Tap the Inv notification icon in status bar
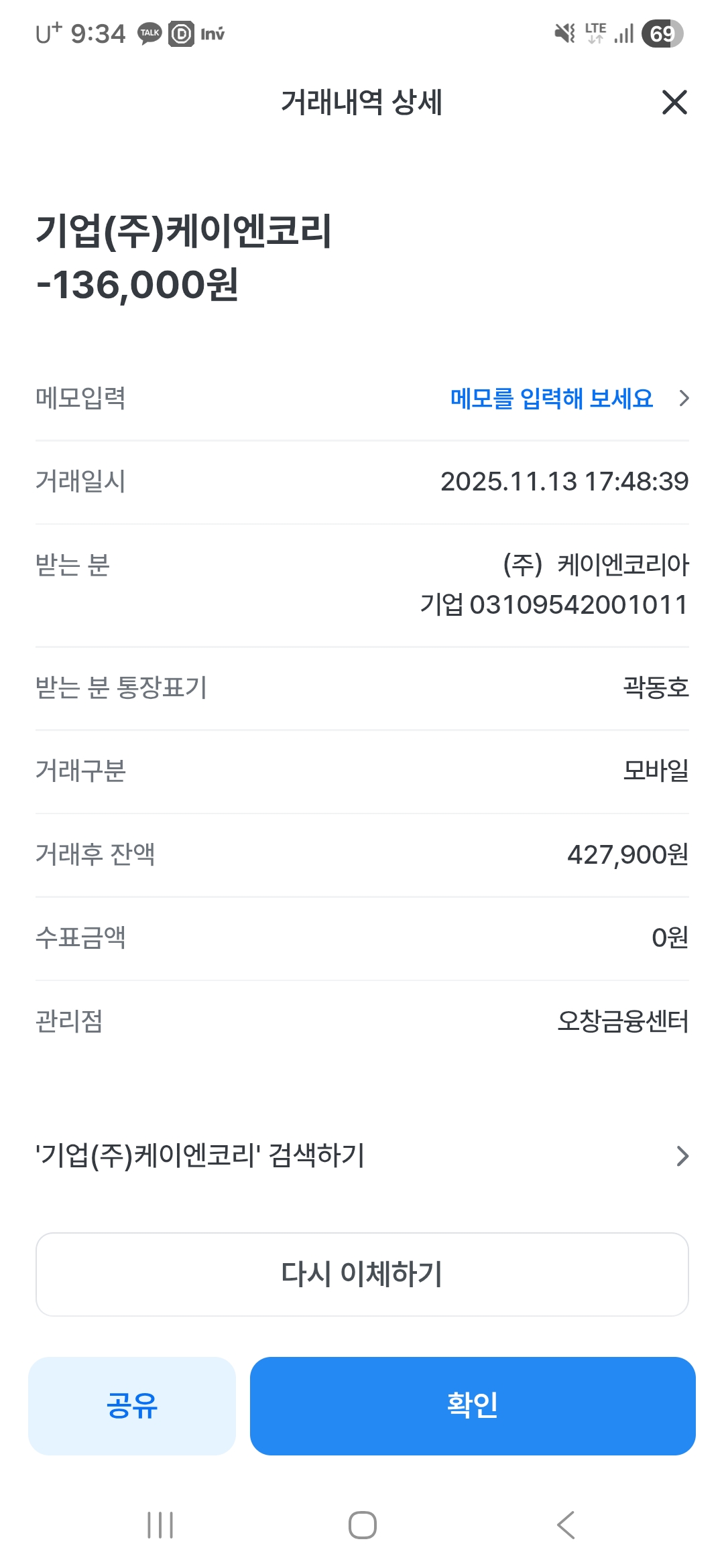This screenshot has width=724, height=1568. [213, 34]
